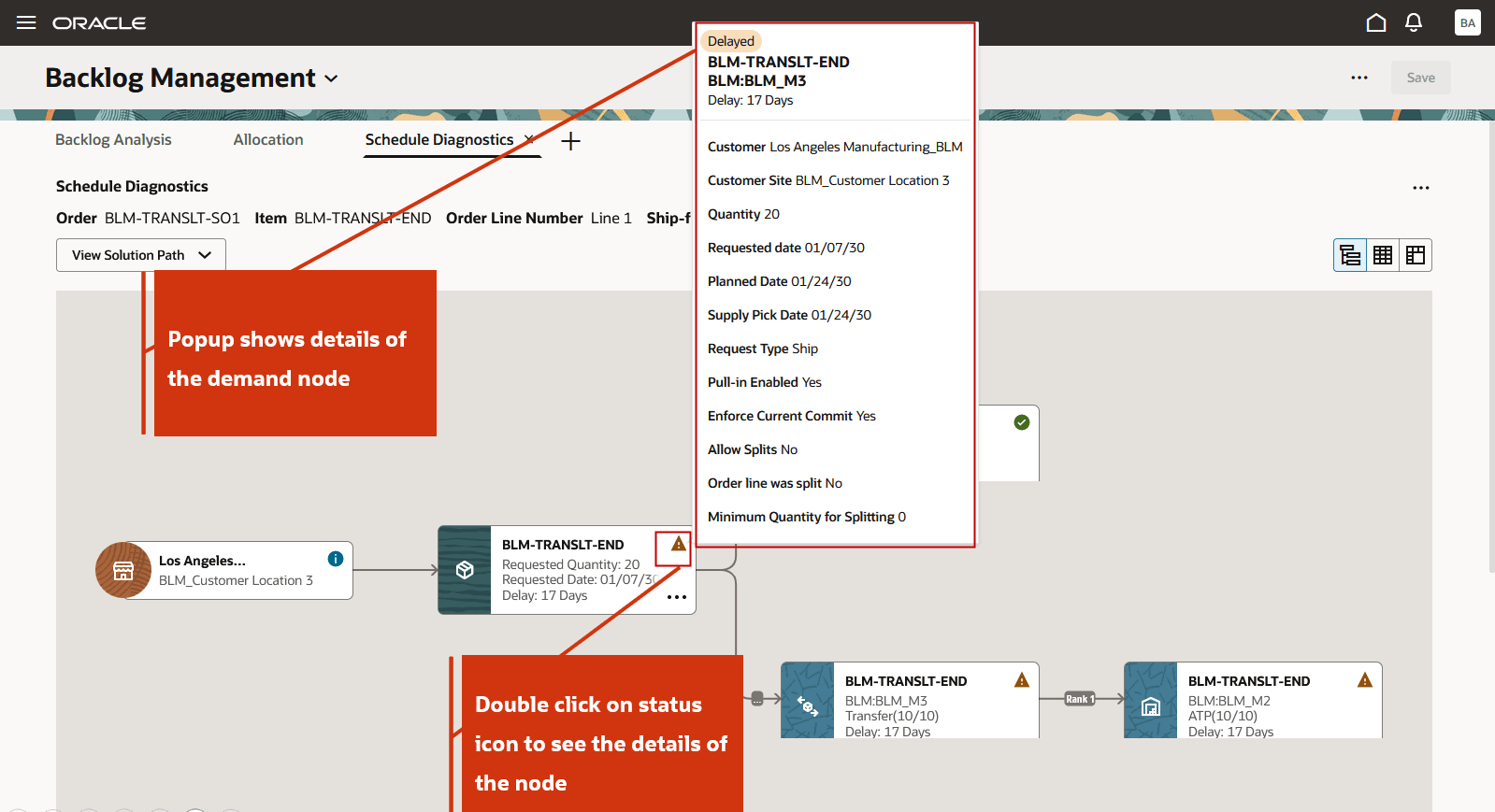Screen dimensions: 1495x812
Task: Open the BA user profile avatar
Action: pyautogui.click(x=1468, y=22)
